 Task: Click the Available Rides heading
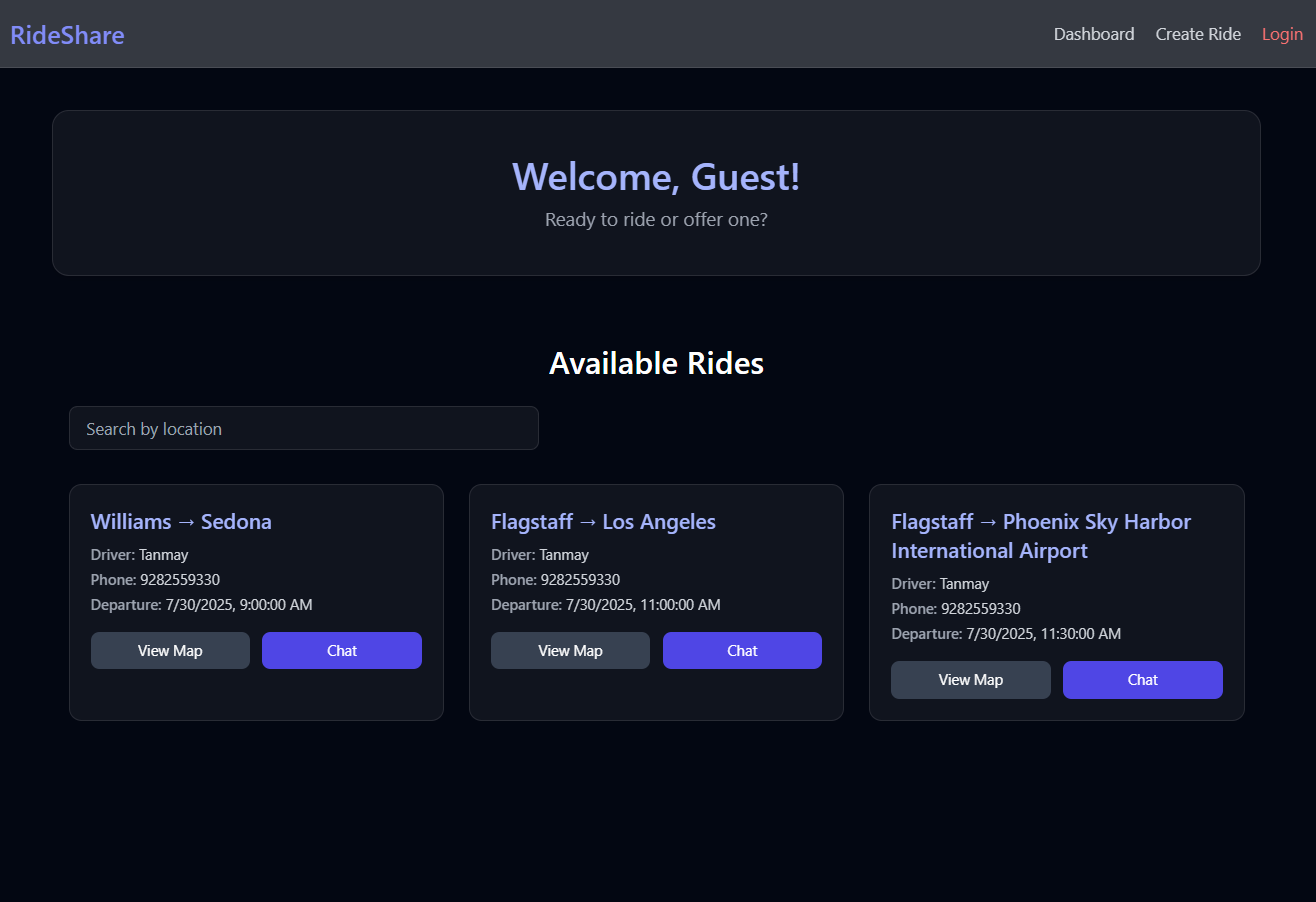(656, 363)
